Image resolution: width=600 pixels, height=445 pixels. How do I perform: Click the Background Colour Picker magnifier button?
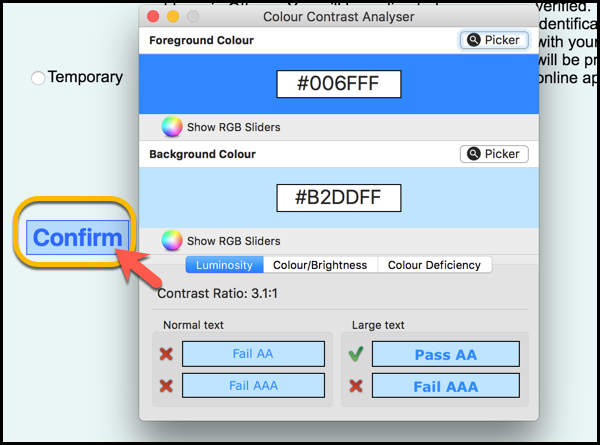click(494, 154)
